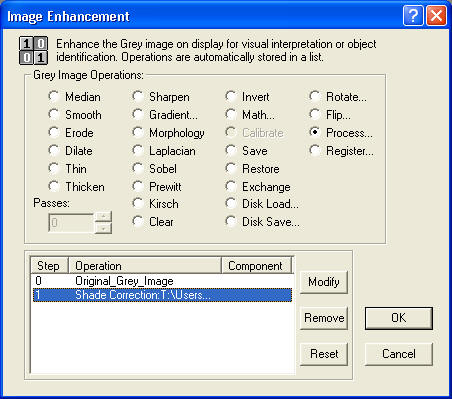Screen dimensions: 452x399
Task: Confirm with the OK button
Action: 399,318
